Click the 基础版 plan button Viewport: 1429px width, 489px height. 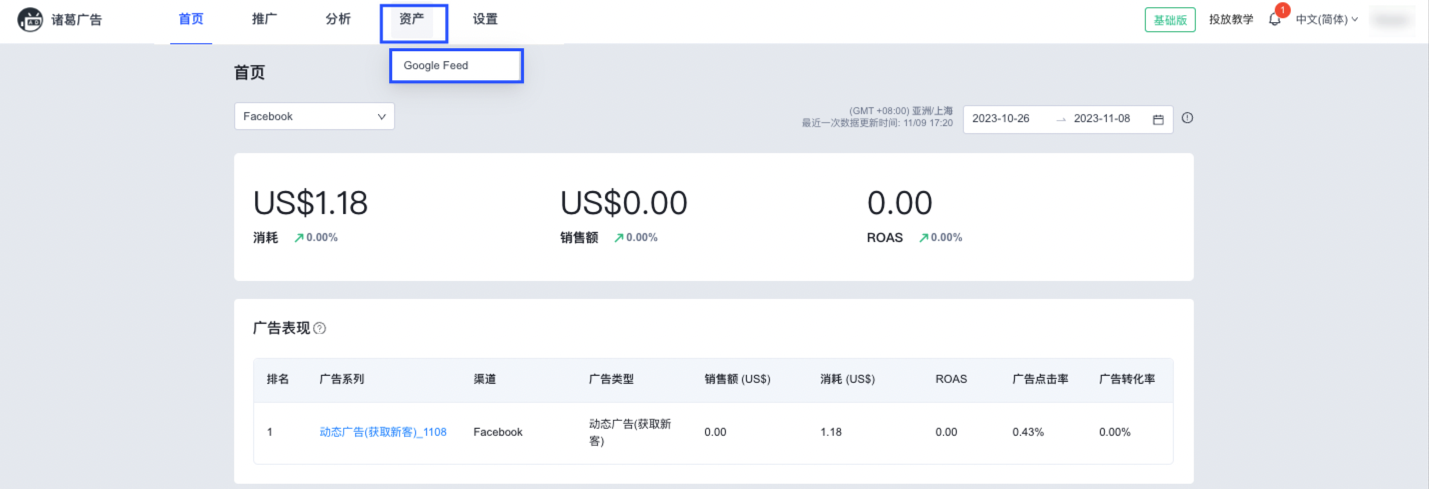pos(1170,20)
